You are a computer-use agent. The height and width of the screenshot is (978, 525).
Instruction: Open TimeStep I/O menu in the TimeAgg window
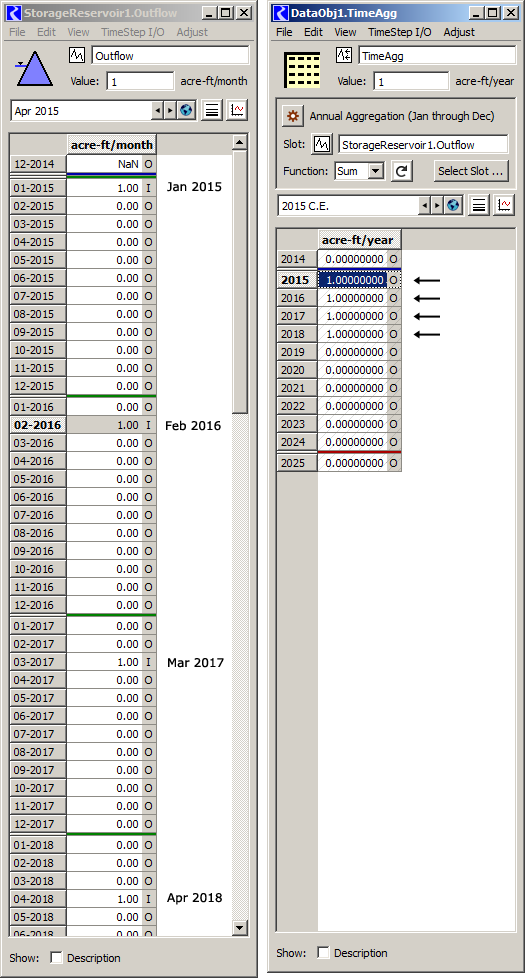(x=399, y=32)
